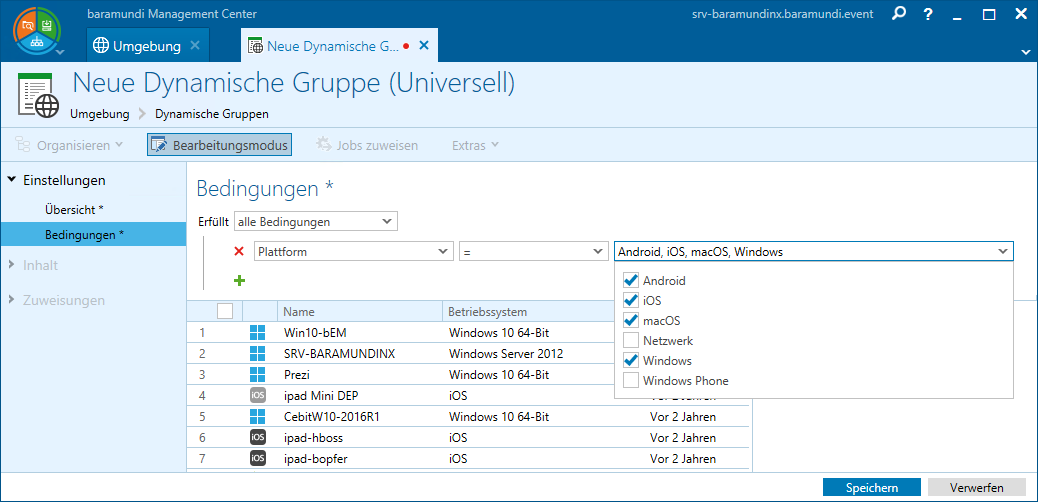Select the Prezi device name
Screen dimensions: 1038x502
(296, 375)
